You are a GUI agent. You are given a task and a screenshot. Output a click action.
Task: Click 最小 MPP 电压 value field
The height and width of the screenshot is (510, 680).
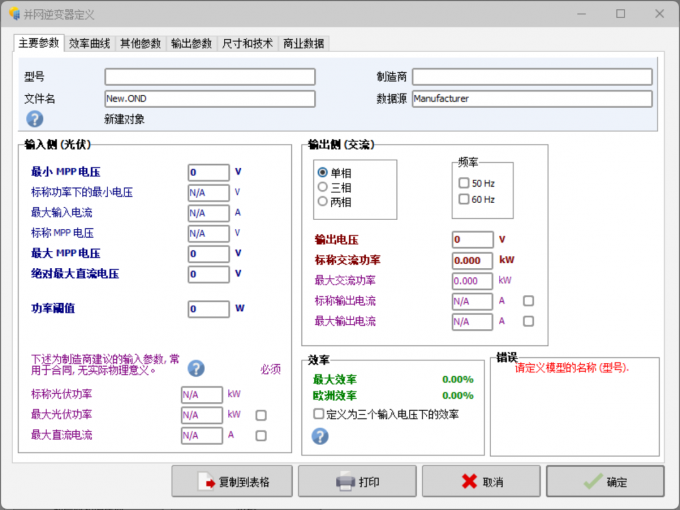pyautogui.click(x=209, y=172)
